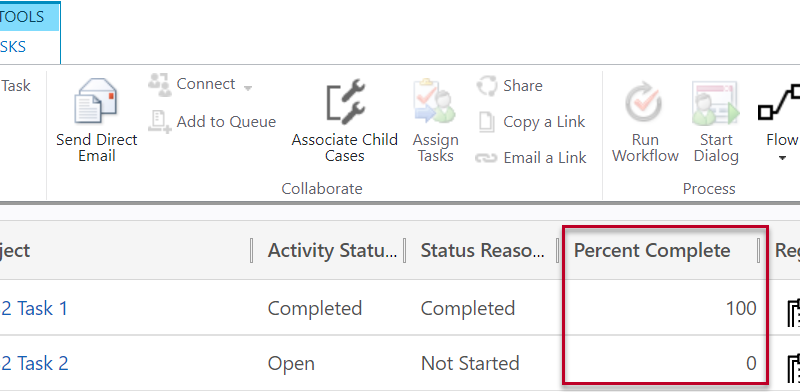Sort by Activity Status column header

[x=332, y=250]
